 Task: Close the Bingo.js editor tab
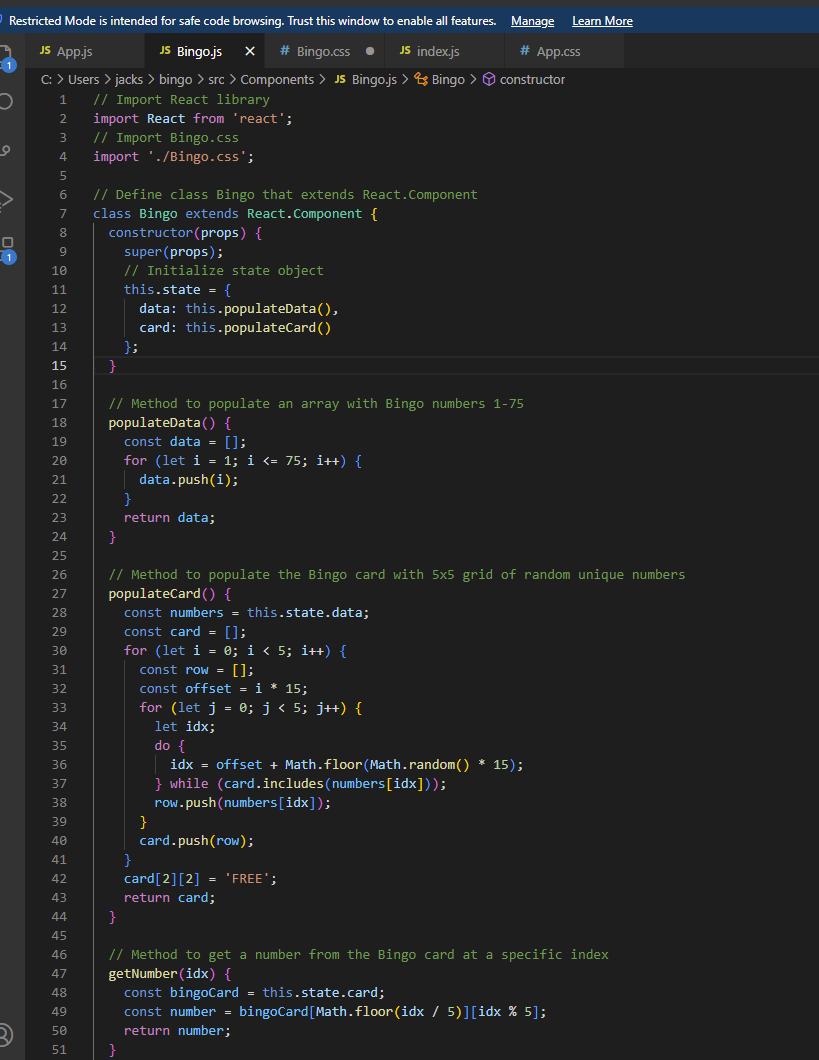(250, 51)
